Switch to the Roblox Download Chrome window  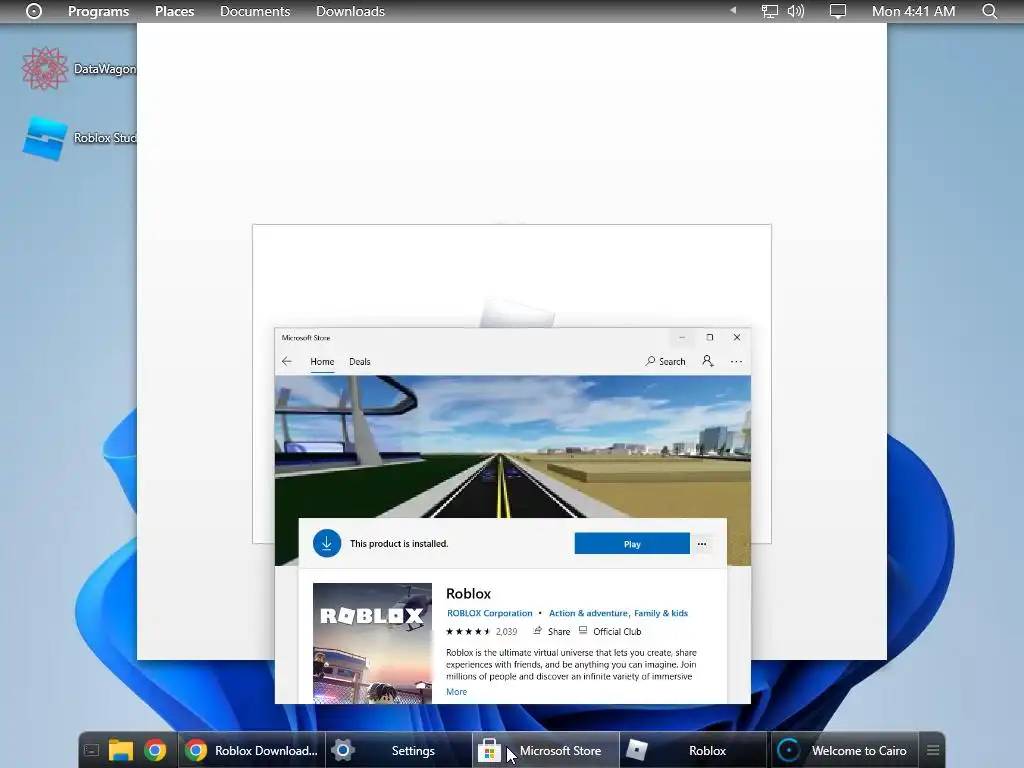[251, 750]
